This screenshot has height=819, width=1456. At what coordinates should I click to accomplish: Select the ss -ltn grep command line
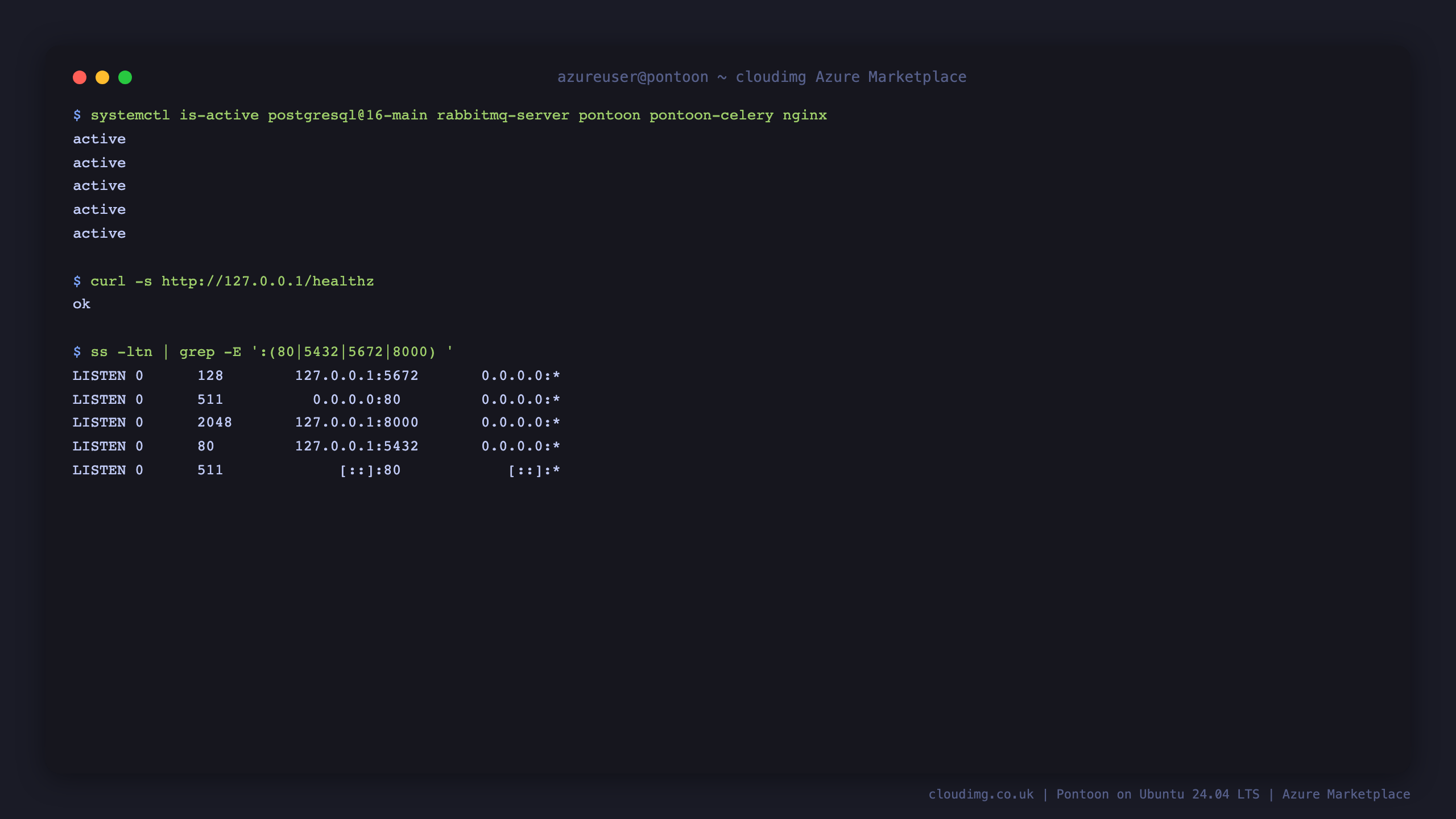click(x=263, y=352)
